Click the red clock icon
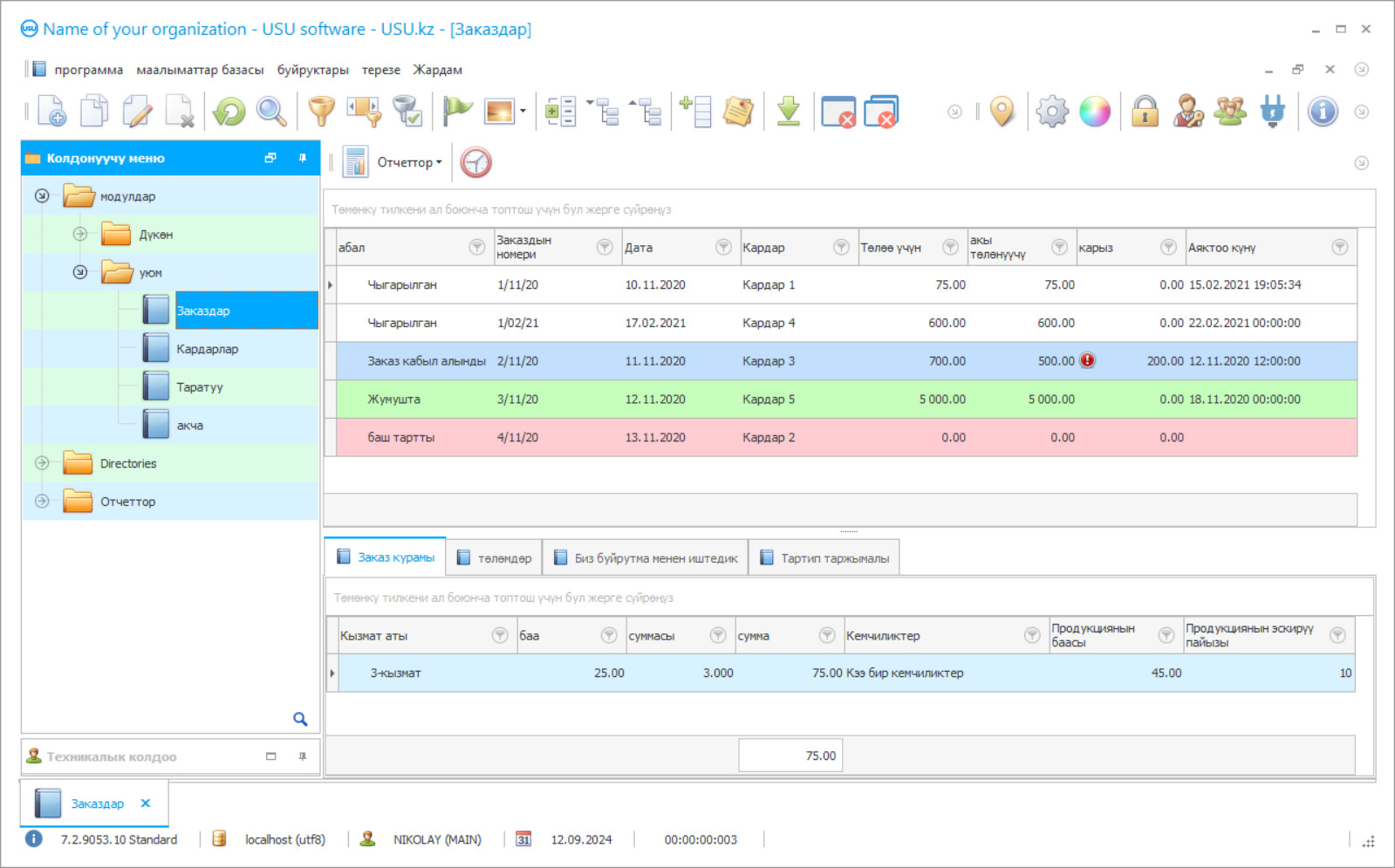 pyautogui.click(x=475, y=162)
